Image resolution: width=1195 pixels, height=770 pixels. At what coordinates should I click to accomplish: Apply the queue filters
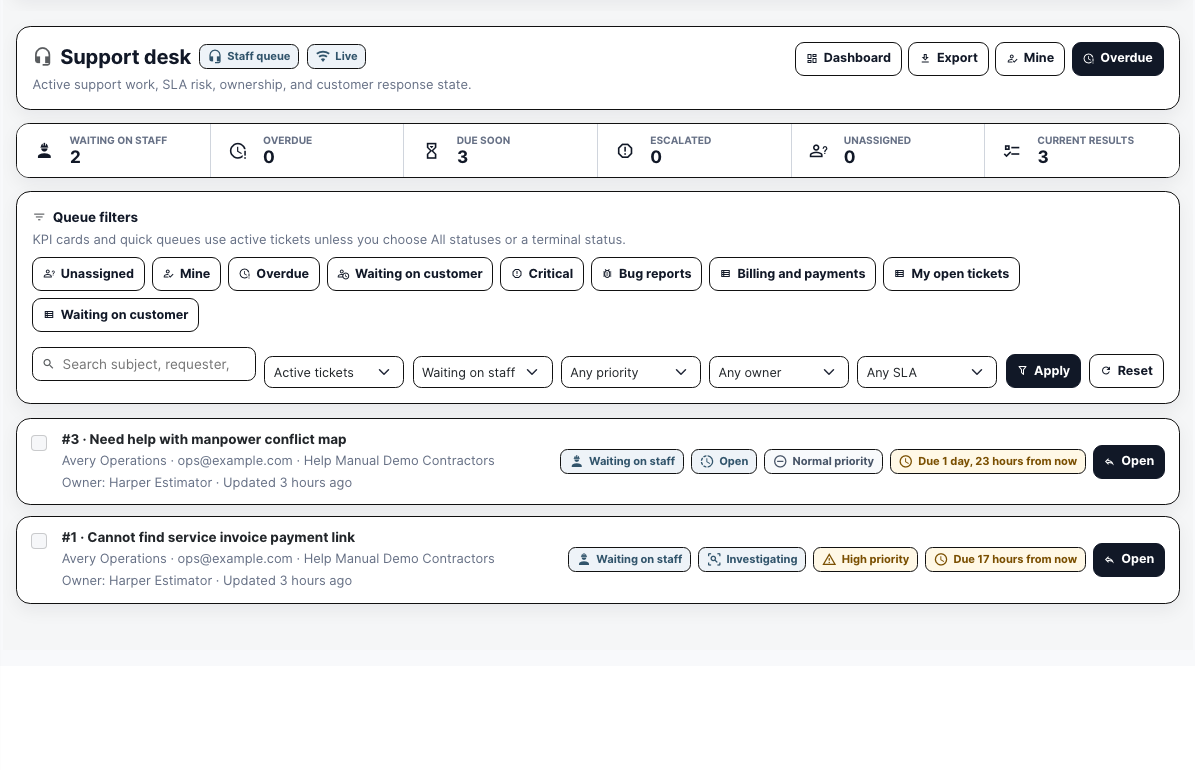point(1043,371)
